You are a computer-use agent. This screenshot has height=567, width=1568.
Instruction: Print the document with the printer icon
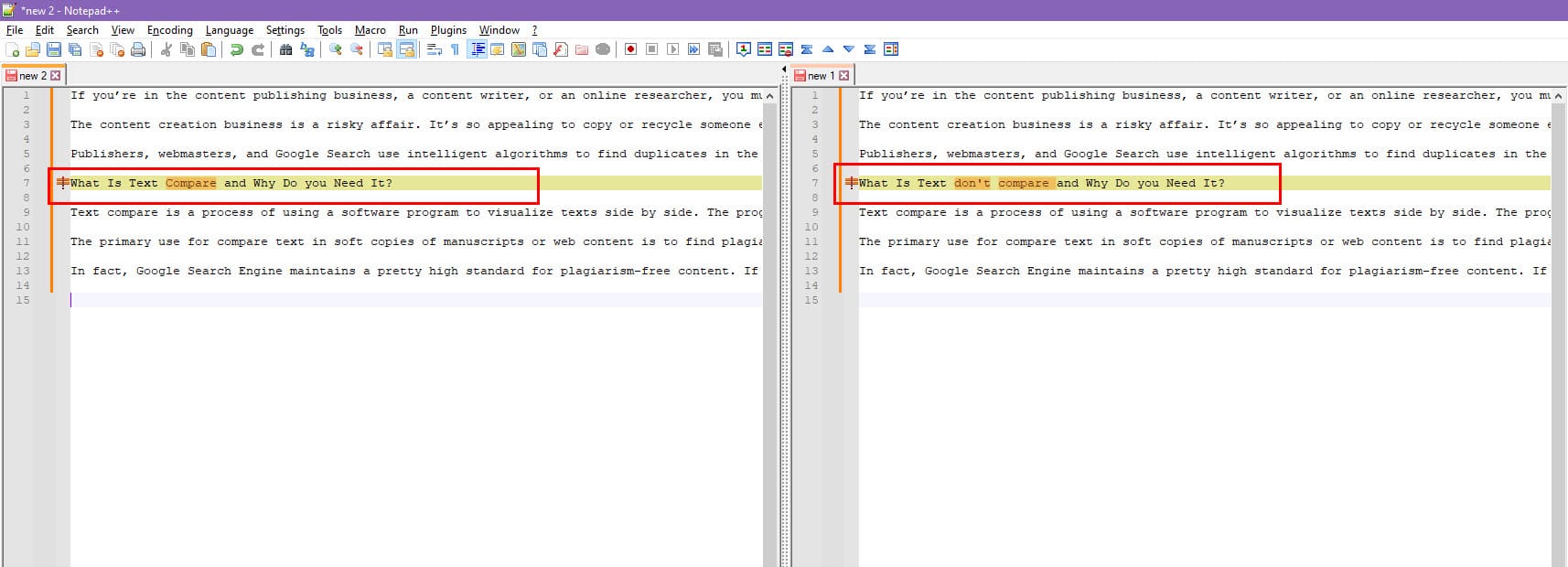click(x=138, y=49)
